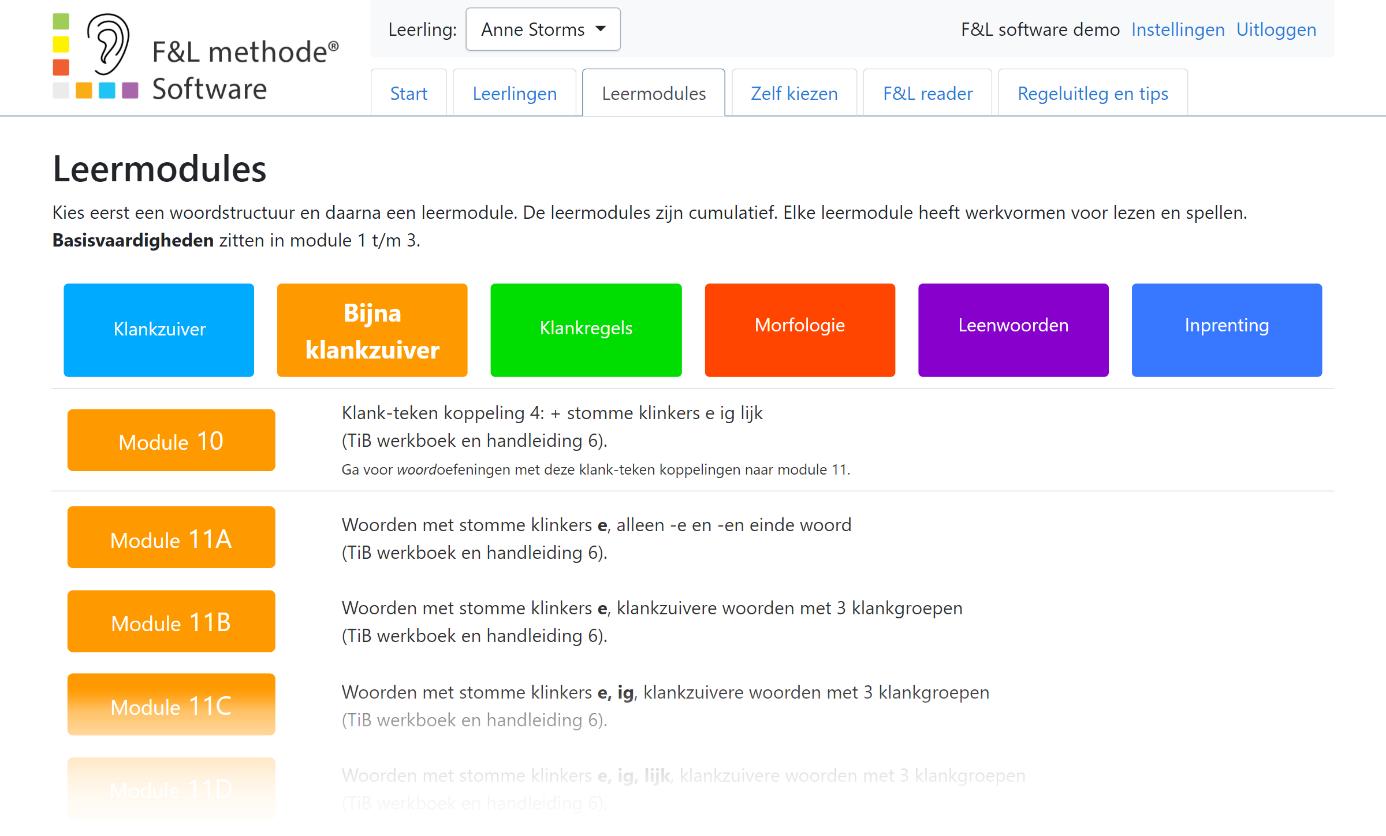Open Module 11B

[x=171, y=621]
